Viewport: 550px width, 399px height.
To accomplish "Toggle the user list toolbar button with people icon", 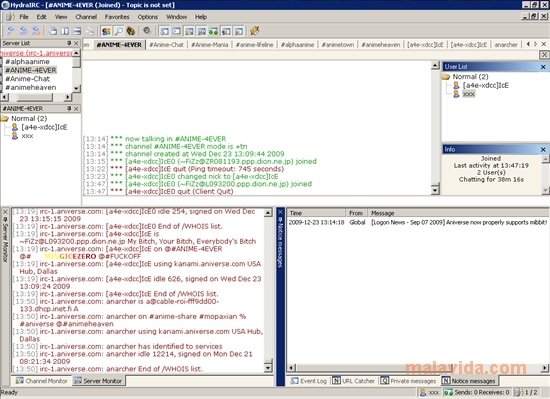I will coord(106,31).
